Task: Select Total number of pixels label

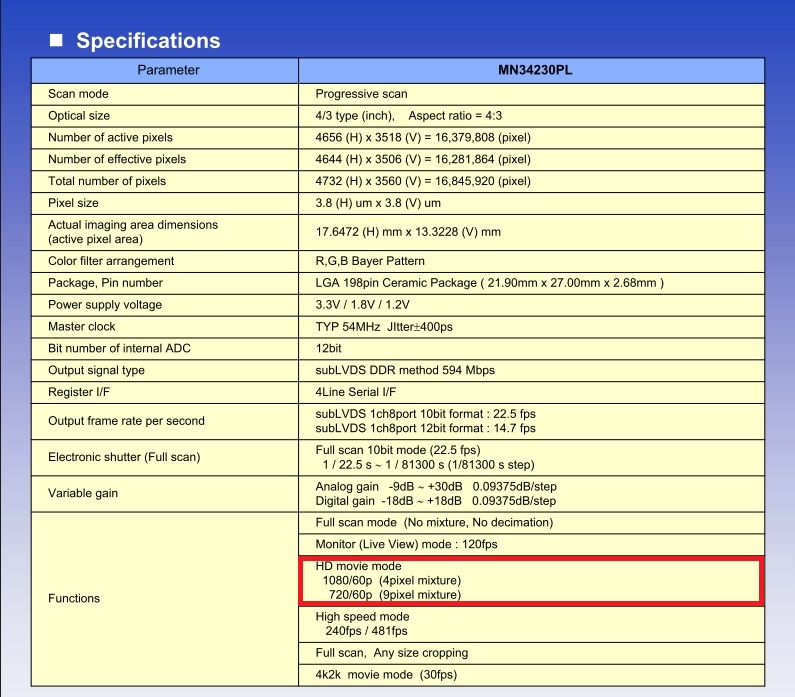Action: coord(107,181)
